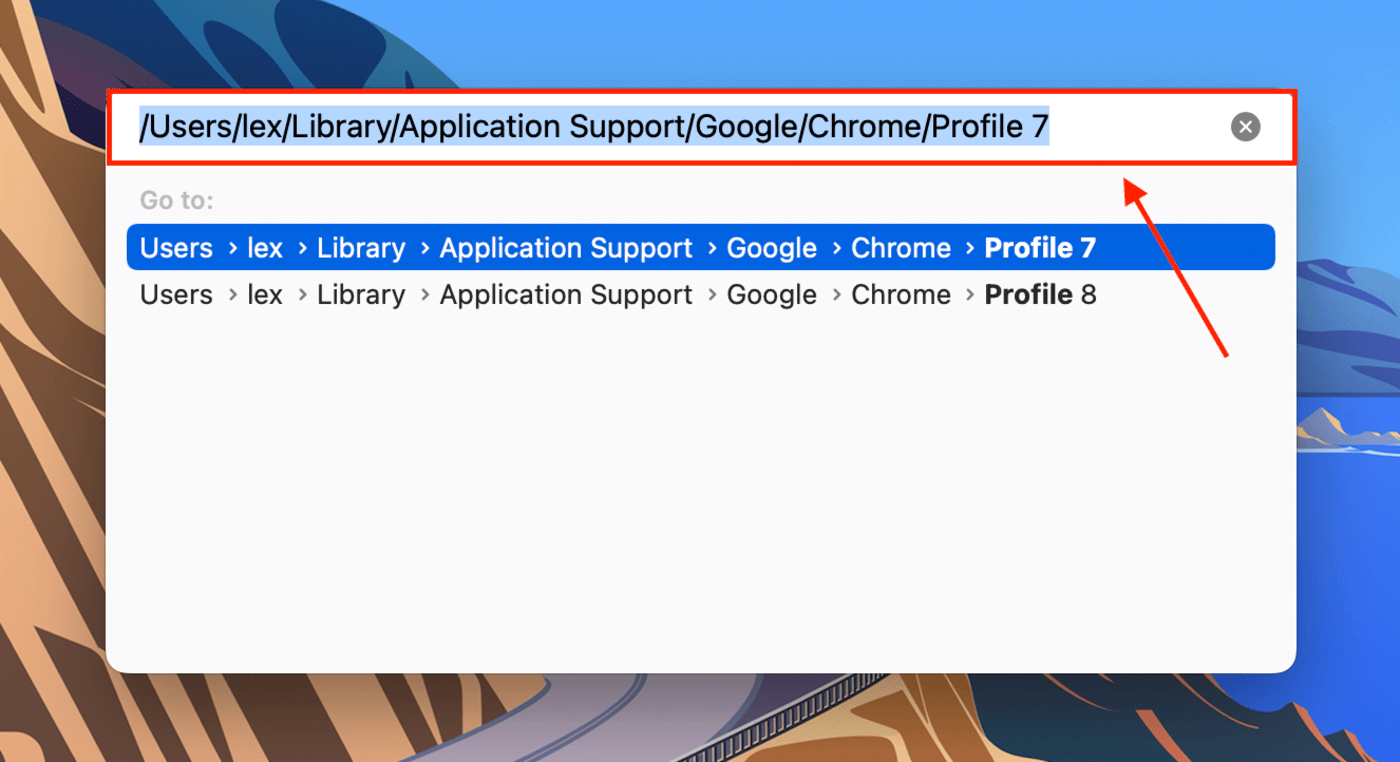Click inside the path input field
The image size is (1400, 762).
600,126
